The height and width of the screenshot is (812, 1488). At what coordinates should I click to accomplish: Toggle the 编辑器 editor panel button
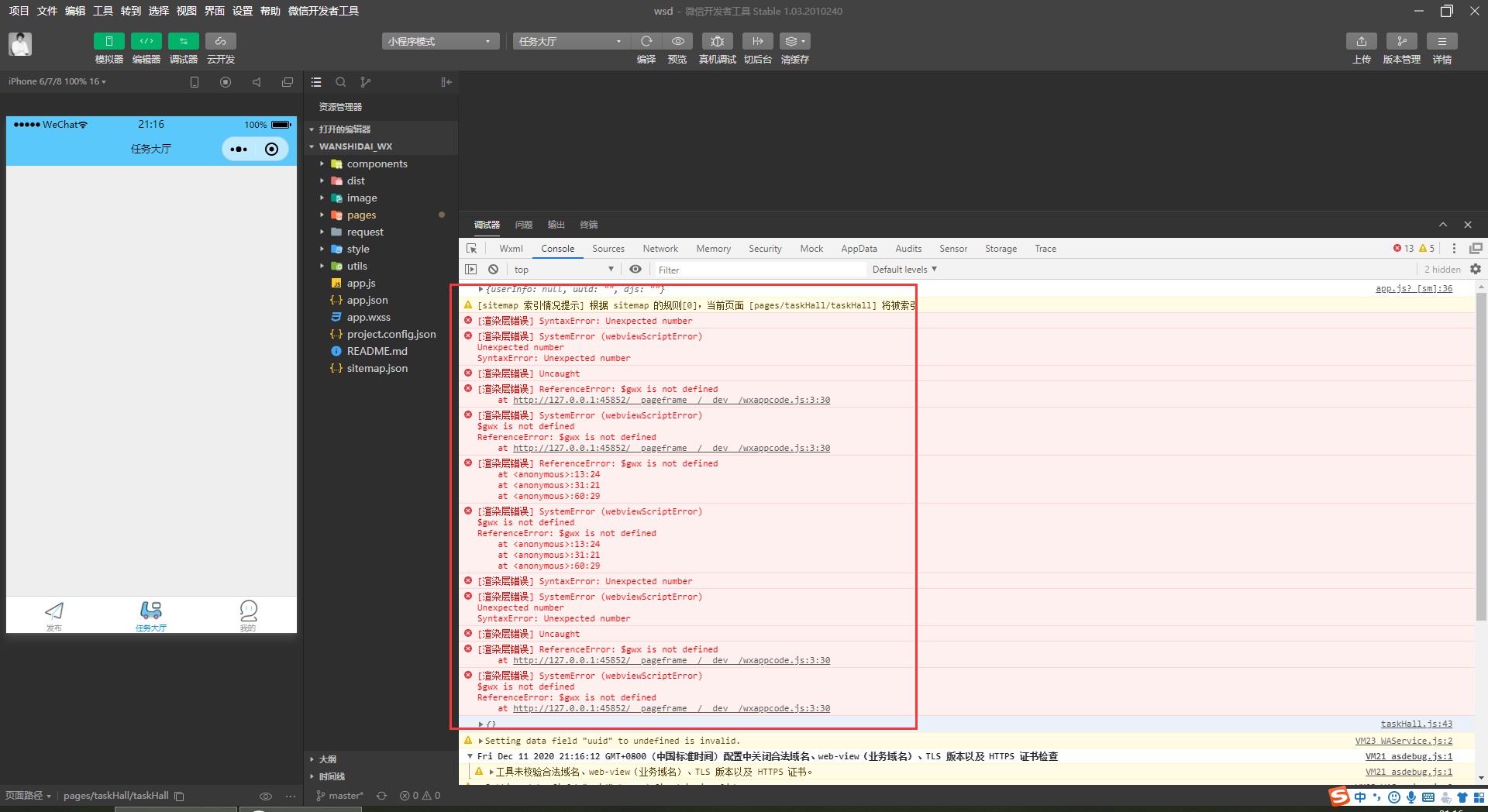[x=146, y=41]
